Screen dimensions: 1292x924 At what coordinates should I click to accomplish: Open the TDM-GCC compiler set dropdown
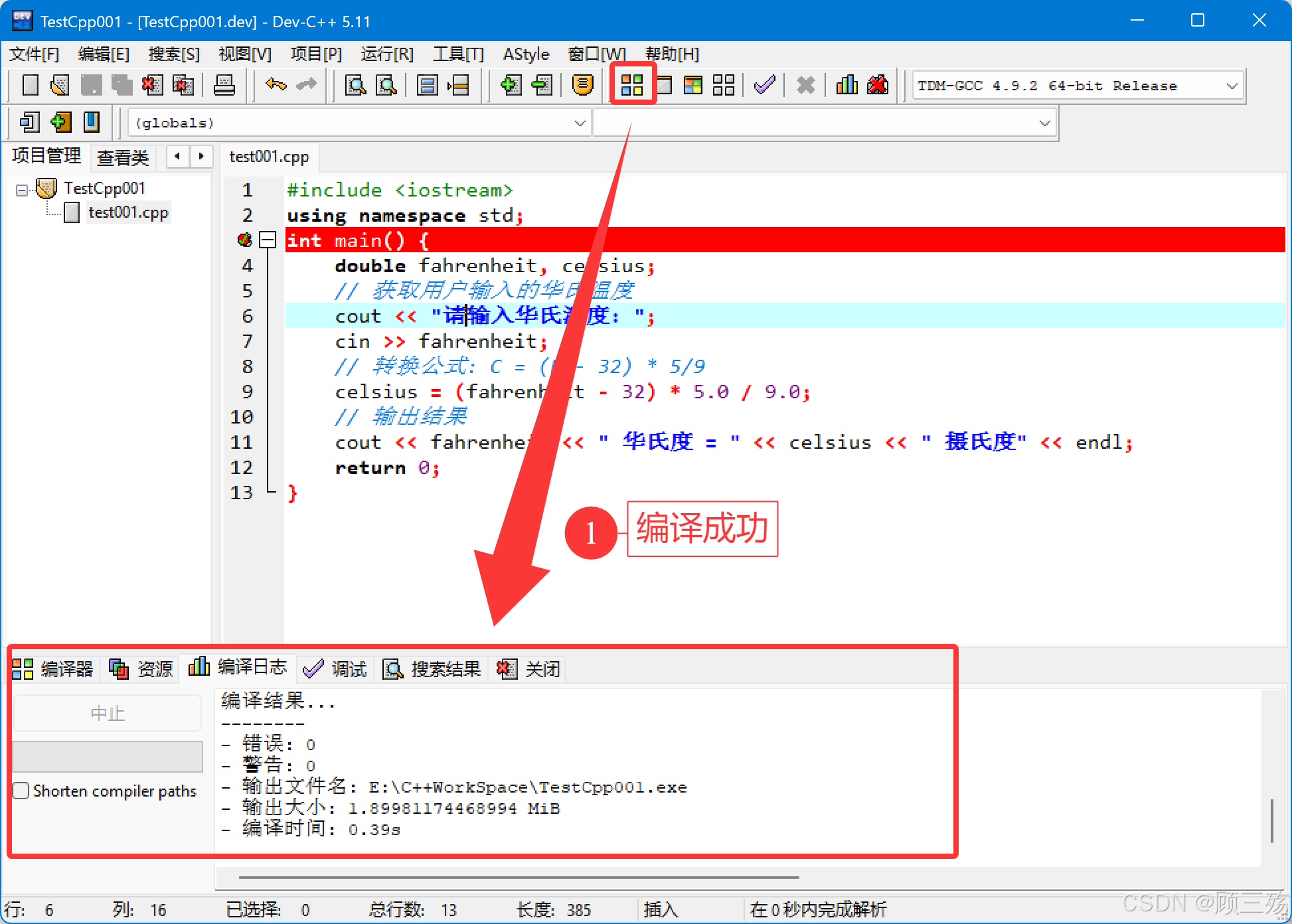click(1232, 86)
